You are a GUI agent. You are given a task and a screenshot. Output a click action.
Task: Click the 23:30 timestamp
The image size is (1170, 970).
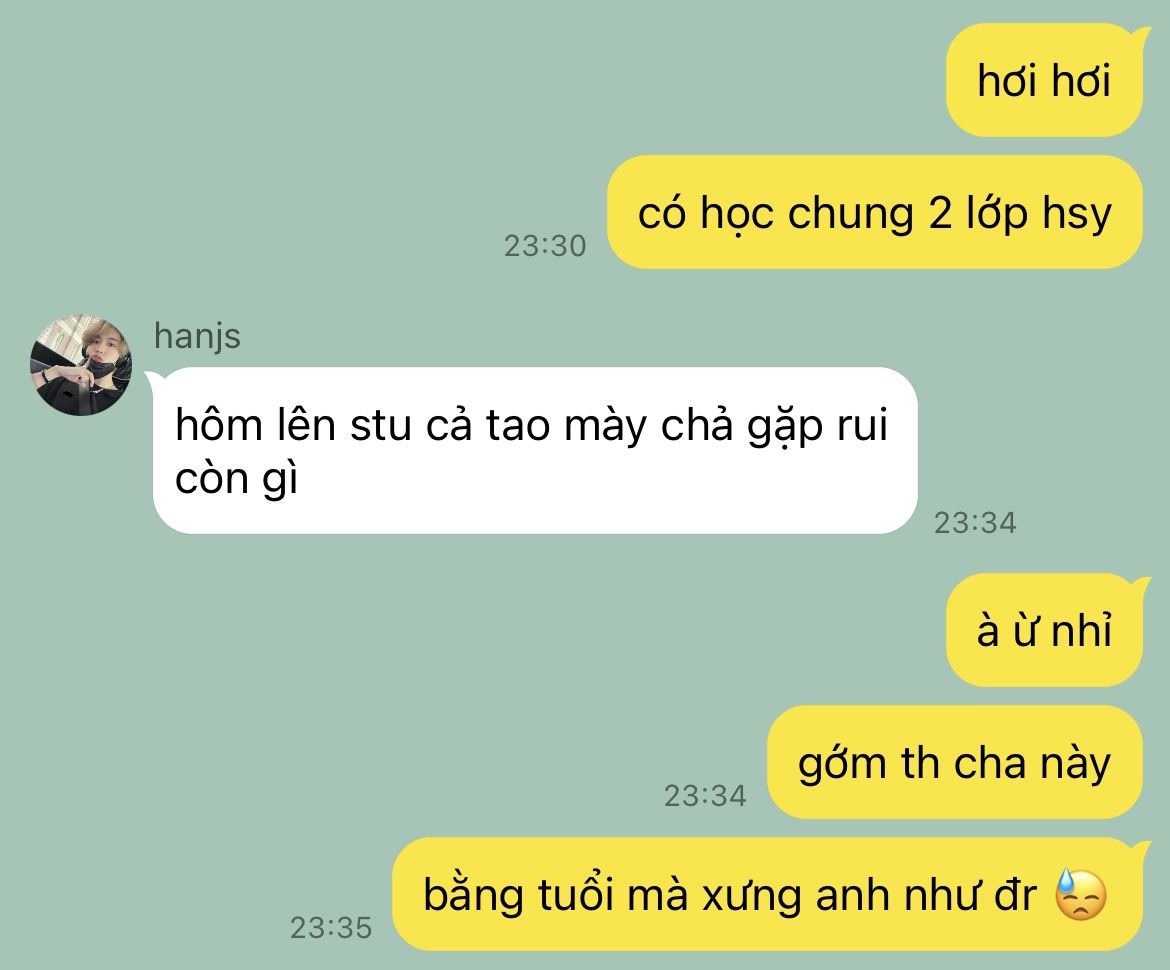(x=545, y=246)
